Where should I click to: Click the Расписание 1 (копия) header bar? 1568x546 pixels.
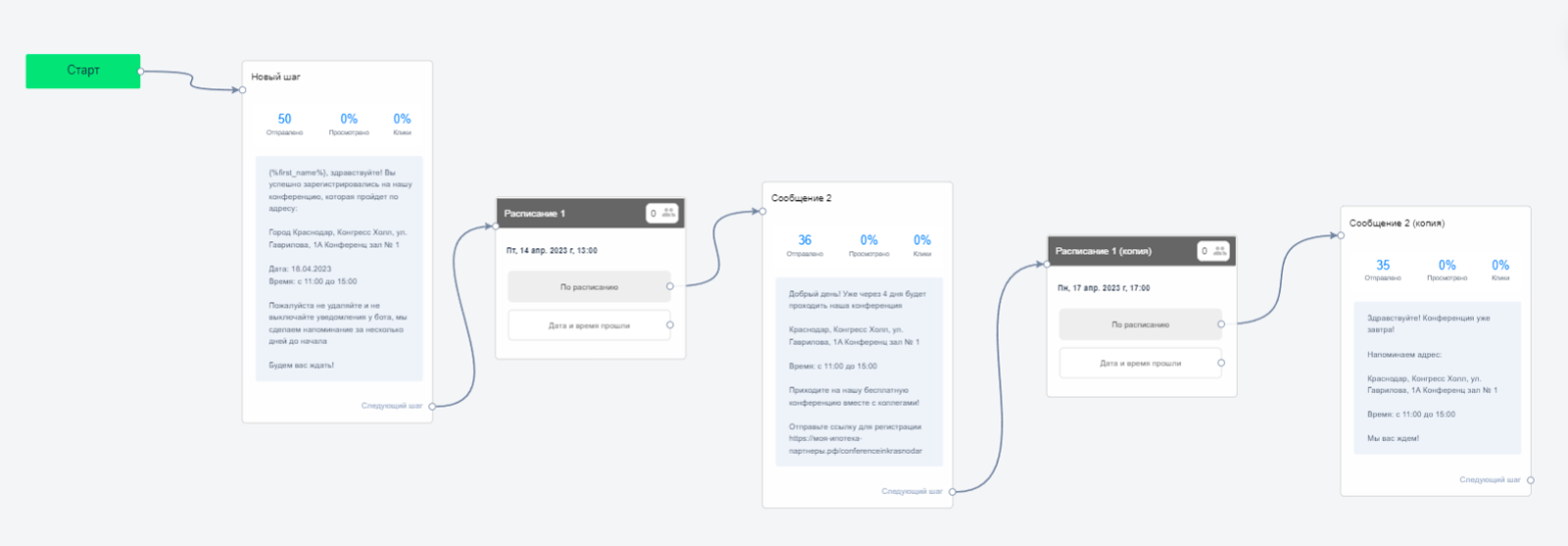(1122, 251)
